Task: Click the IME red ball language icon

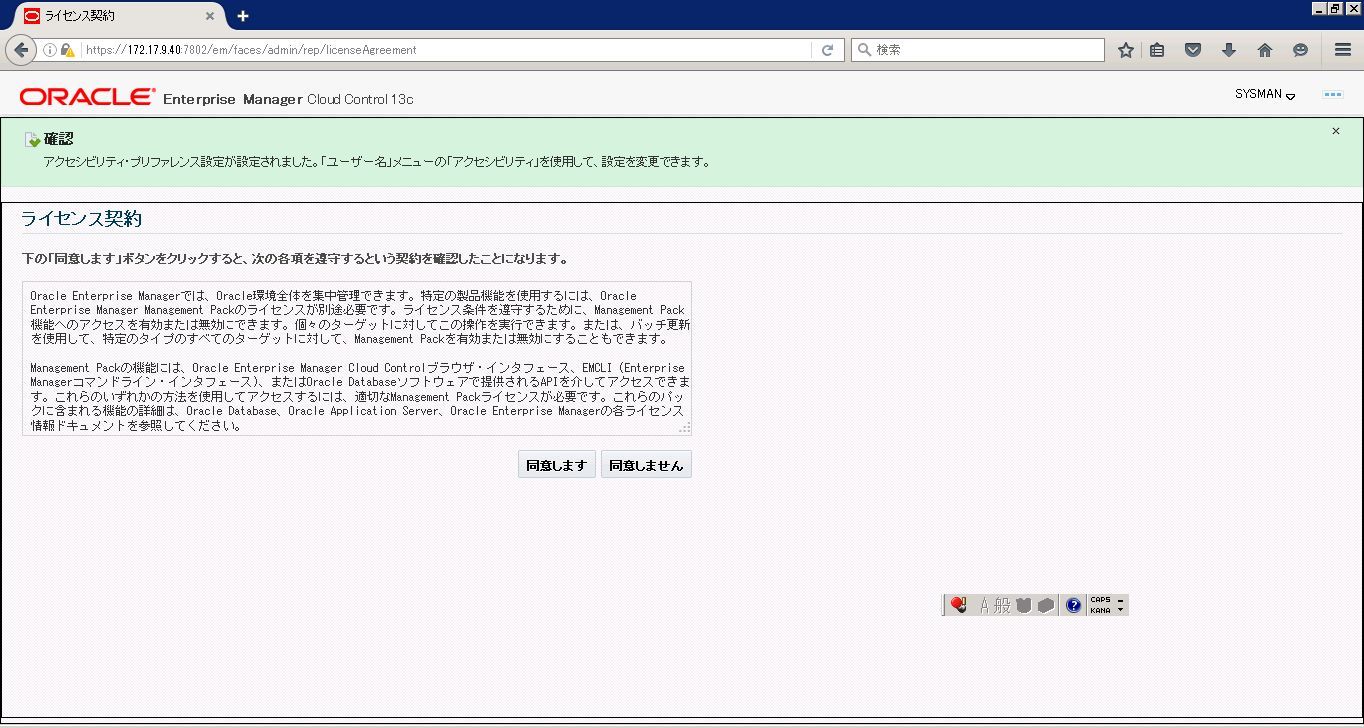Action: 958,605
